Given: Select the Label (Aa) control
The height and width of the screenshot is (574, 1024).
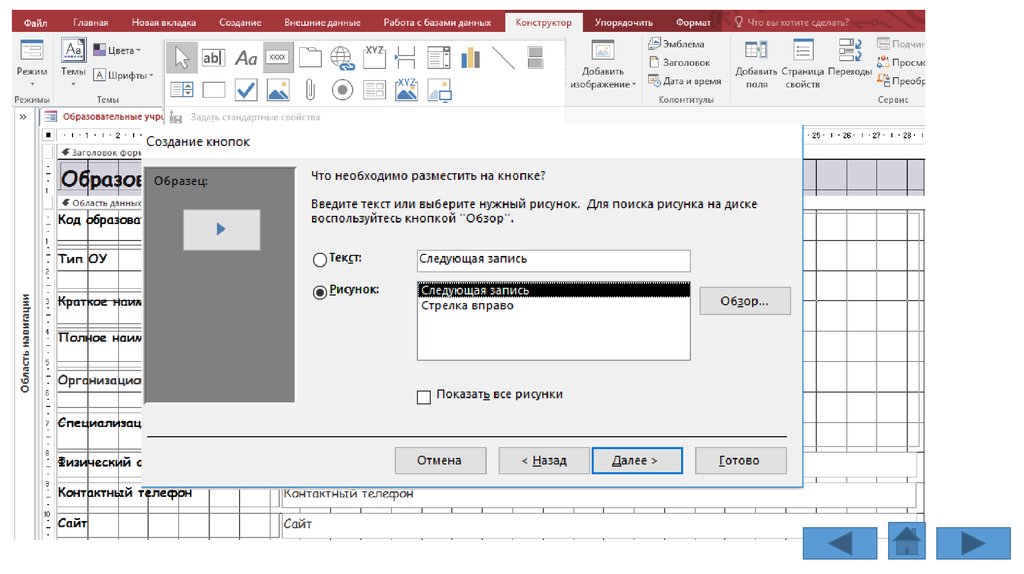Looking at the screenshot, I should click(x=246, y=58).
